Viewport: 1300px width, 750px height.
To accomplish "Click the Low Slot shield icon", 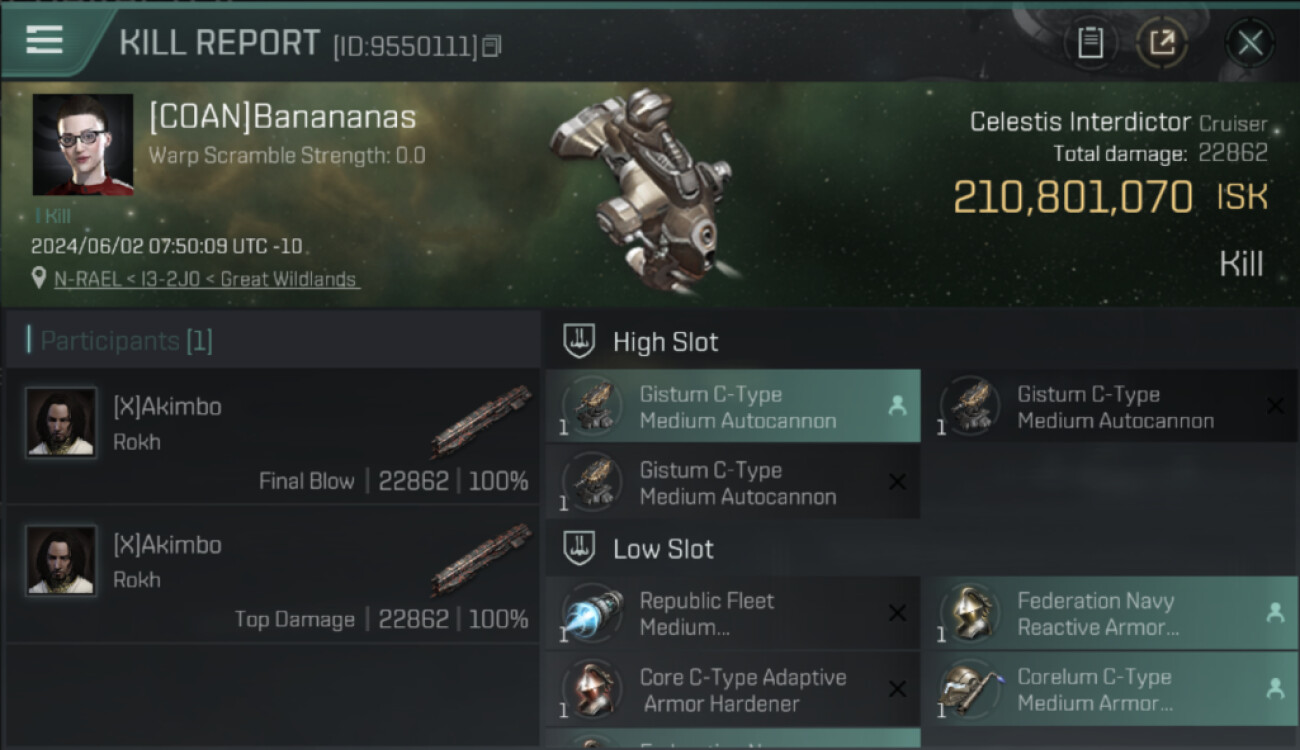I will click(580, 549).
